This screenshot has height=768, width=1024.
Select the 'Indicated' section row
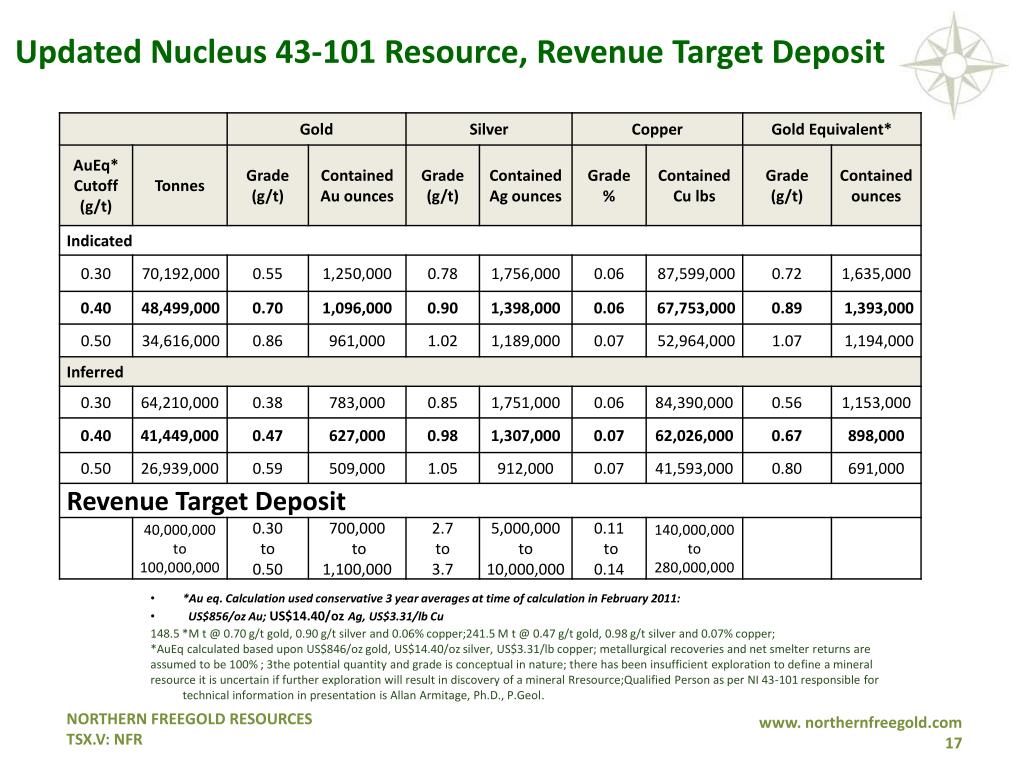490,241
